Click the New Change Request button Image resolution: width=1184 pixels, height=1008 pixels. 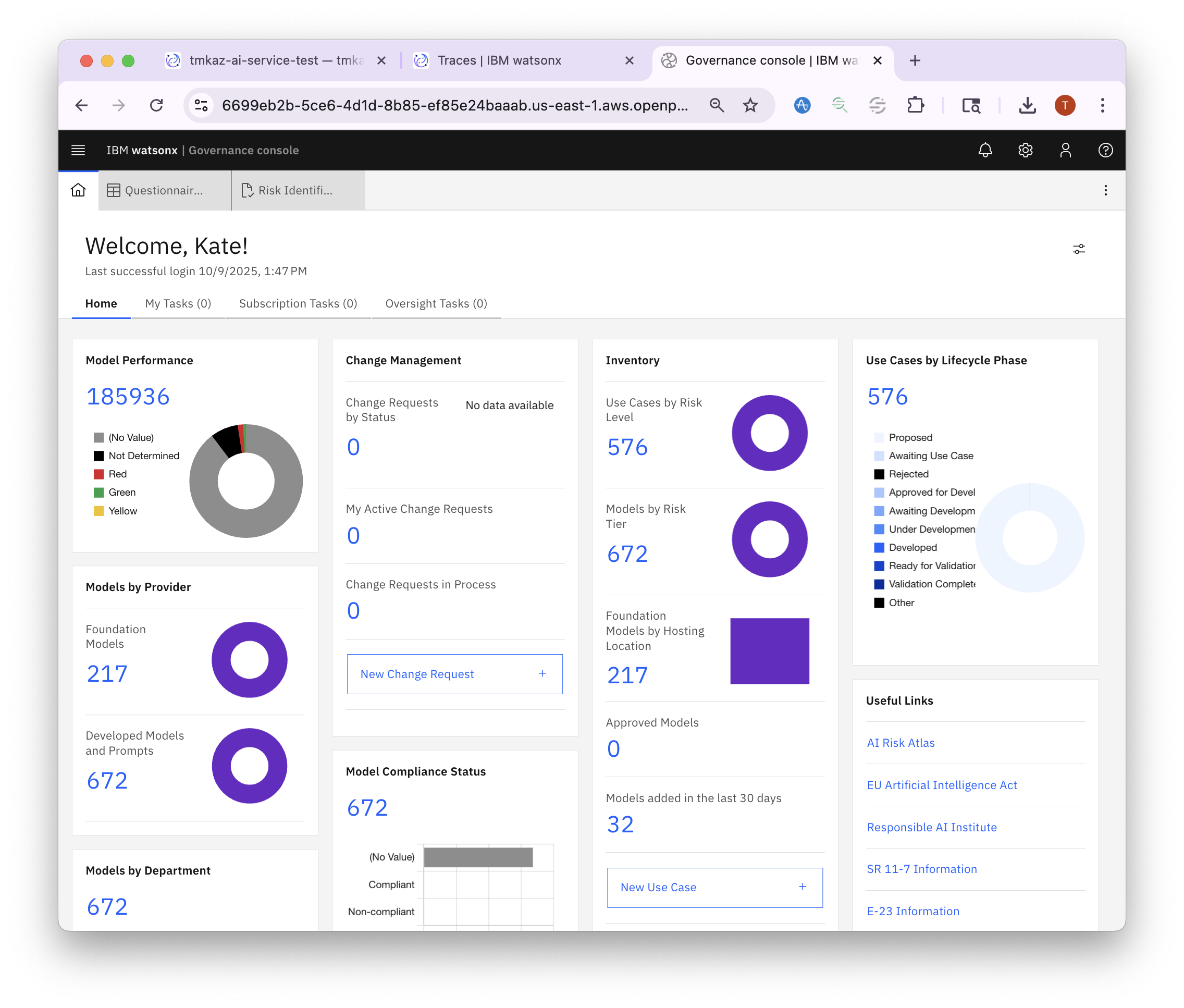click(454, 674)
